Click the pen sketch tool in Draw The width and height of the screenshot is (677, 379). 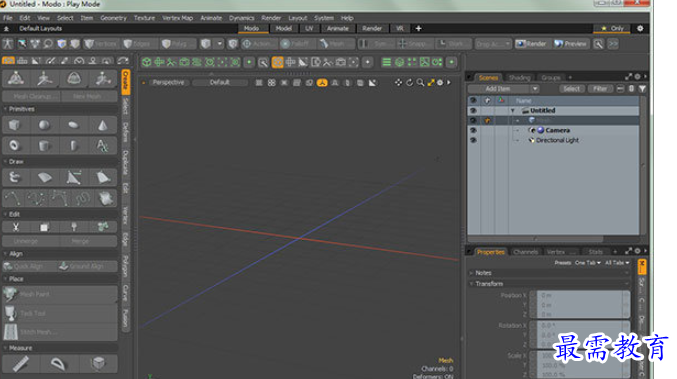tap(14, 177)
